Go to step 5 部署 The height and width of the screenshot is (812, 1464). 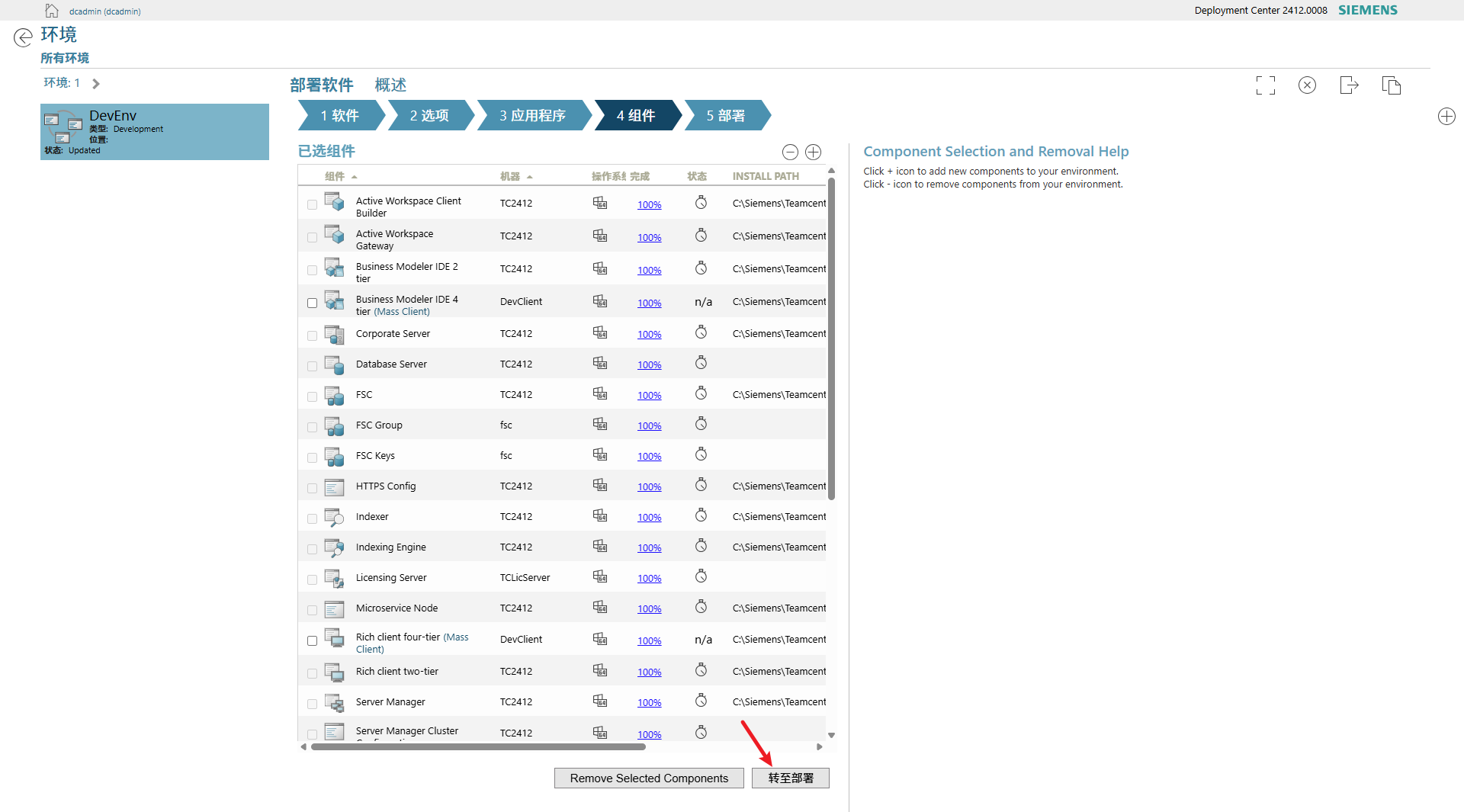click(x=725, y=116)
